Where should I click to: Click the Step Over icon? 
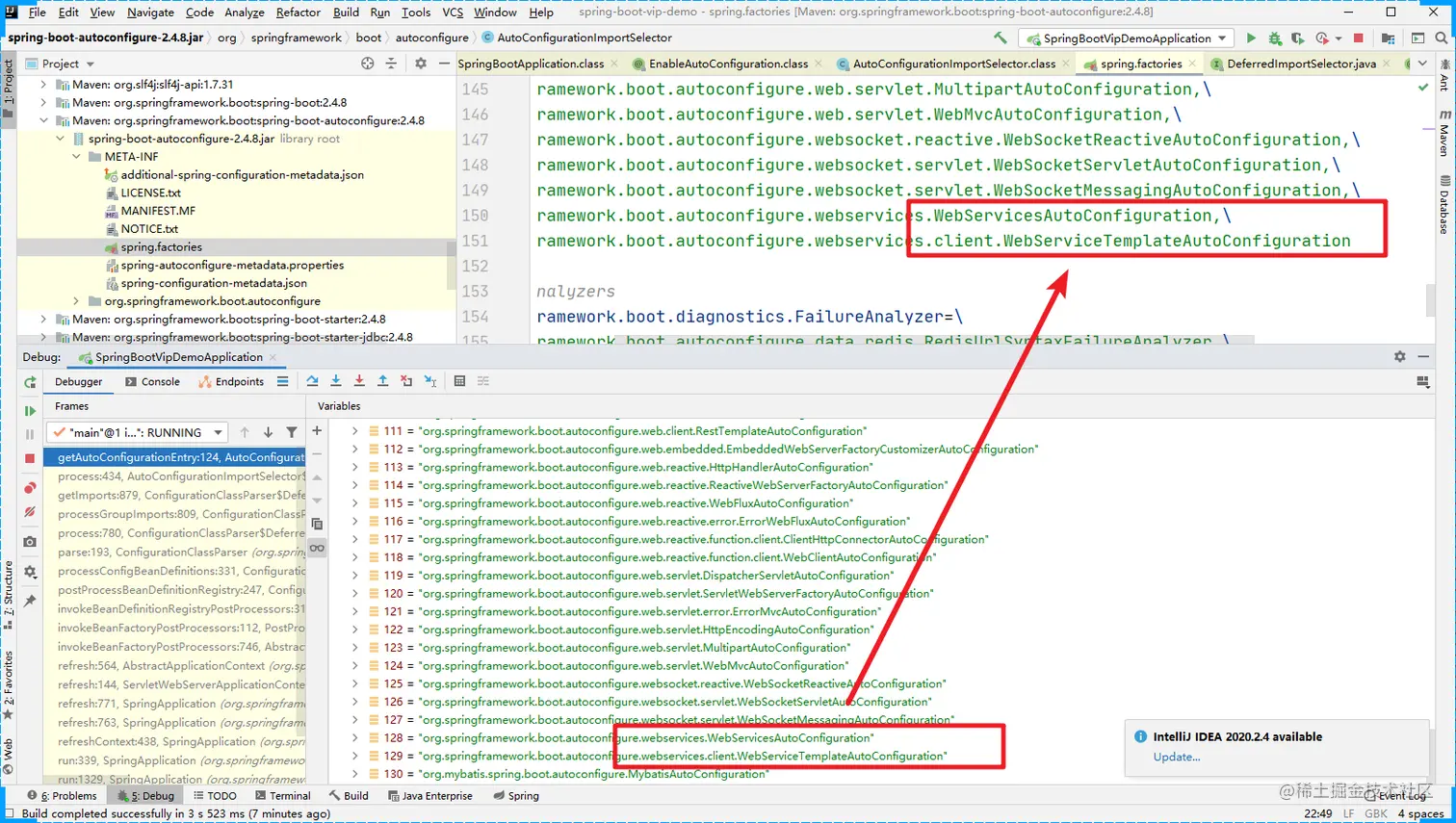coord(312,381)
